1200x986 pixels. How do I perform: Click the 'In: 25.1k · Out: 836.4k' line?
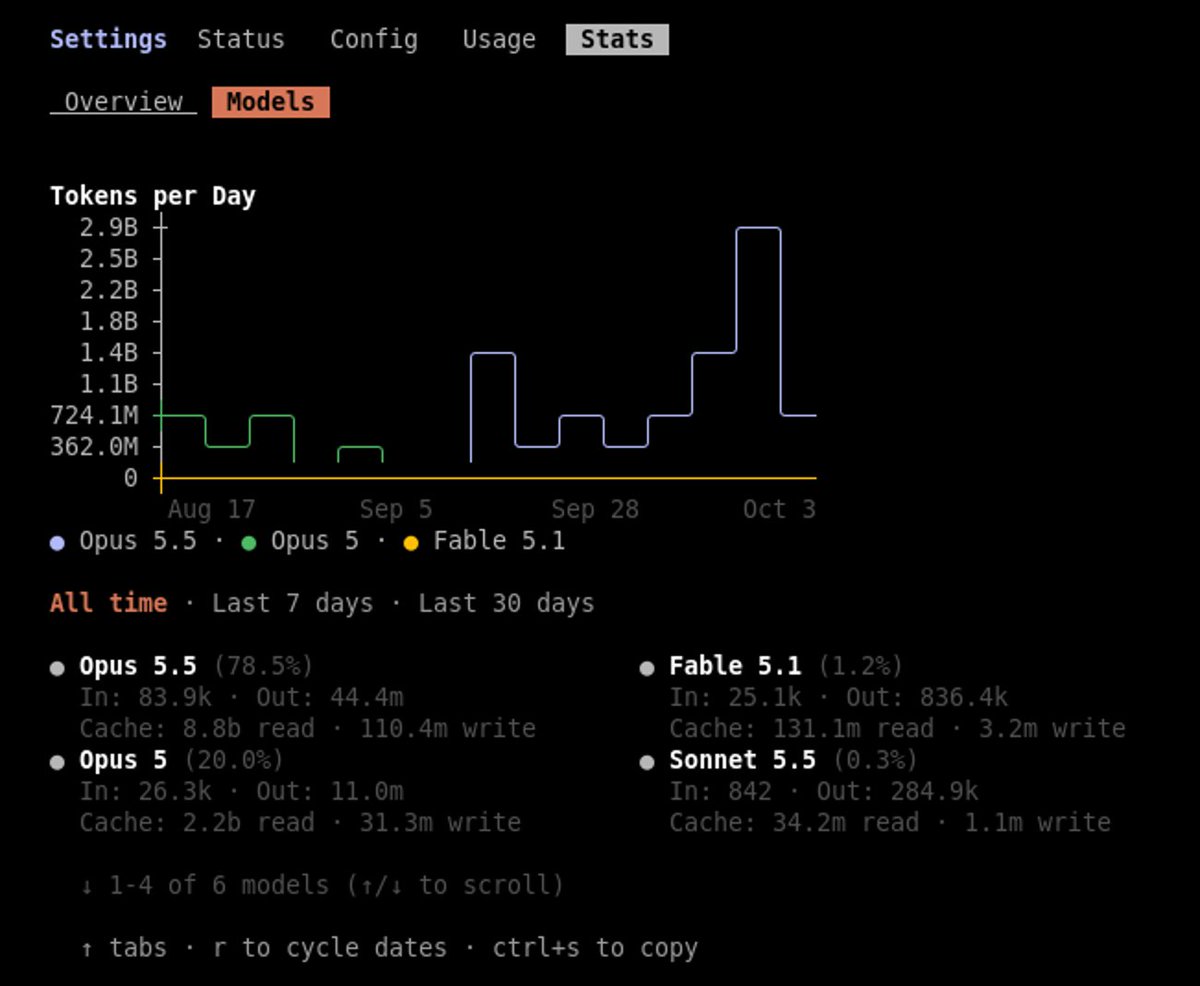[x=838, y=697]
